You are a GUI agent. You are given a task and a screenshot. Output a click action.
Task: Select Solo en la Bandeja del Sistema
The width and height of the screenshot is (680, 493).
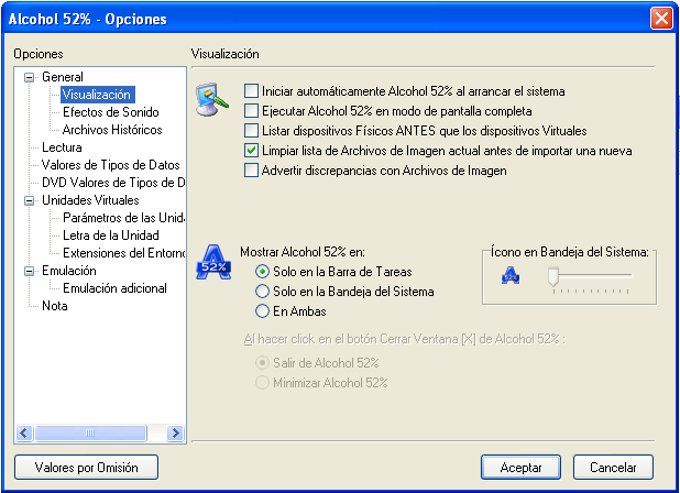tap(262, 291)
